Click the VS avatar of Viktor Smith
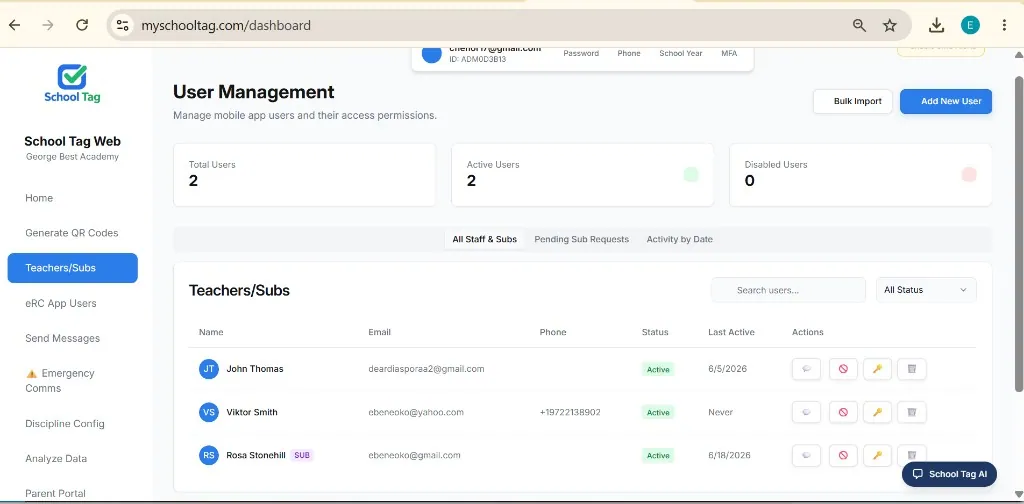Image resolution: width=1024 pixels, height=504 pixels. [208, 412]
